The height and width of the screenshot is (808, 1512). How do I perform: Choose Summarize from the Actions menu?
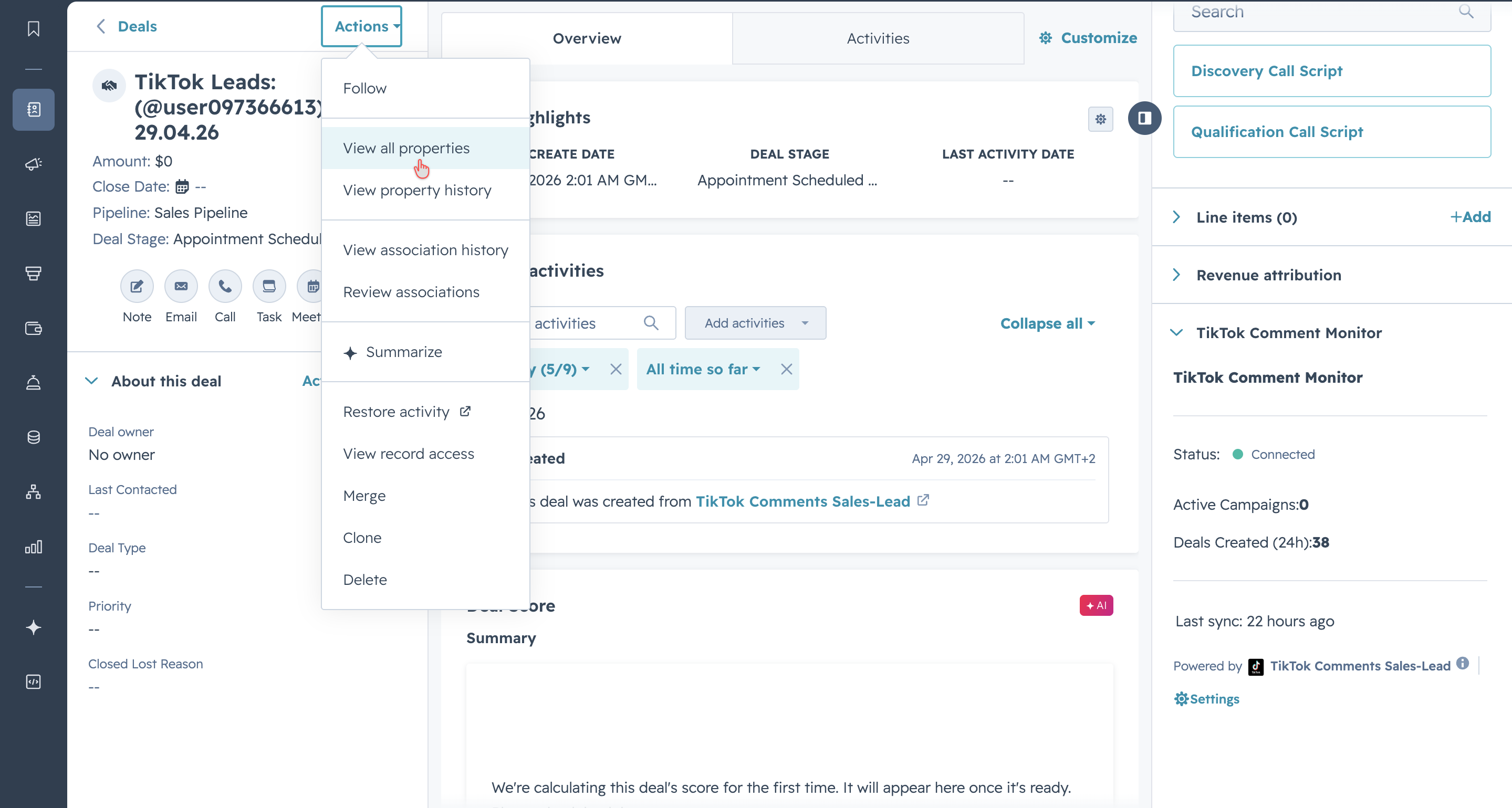click(x=425, y=352)
